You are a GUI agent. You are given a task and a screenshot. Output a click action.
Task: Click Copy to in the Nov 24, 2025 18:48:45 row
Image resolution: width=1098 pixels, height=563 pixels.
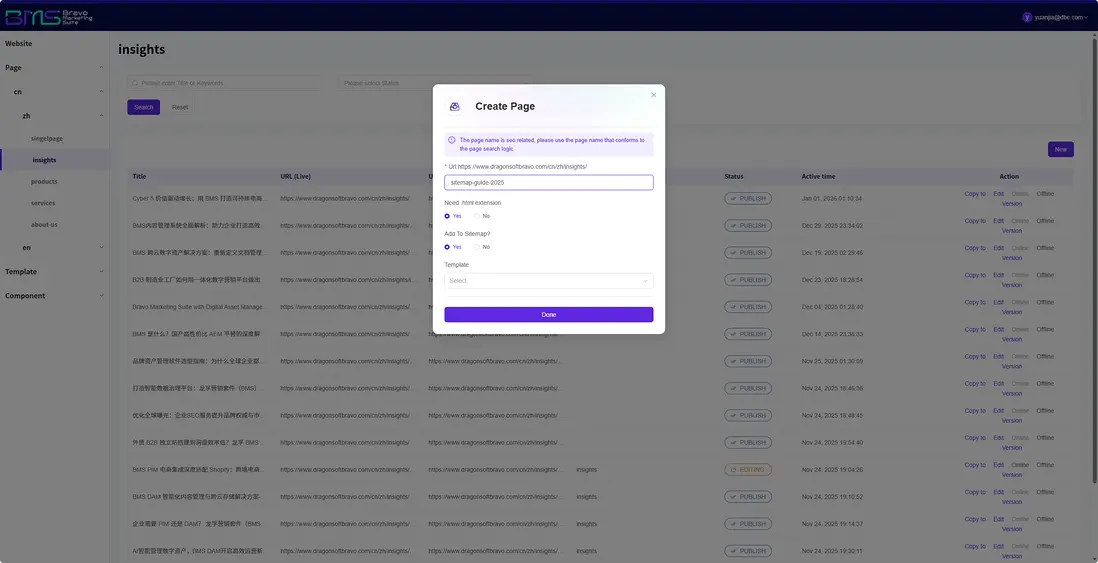point(975,411)
